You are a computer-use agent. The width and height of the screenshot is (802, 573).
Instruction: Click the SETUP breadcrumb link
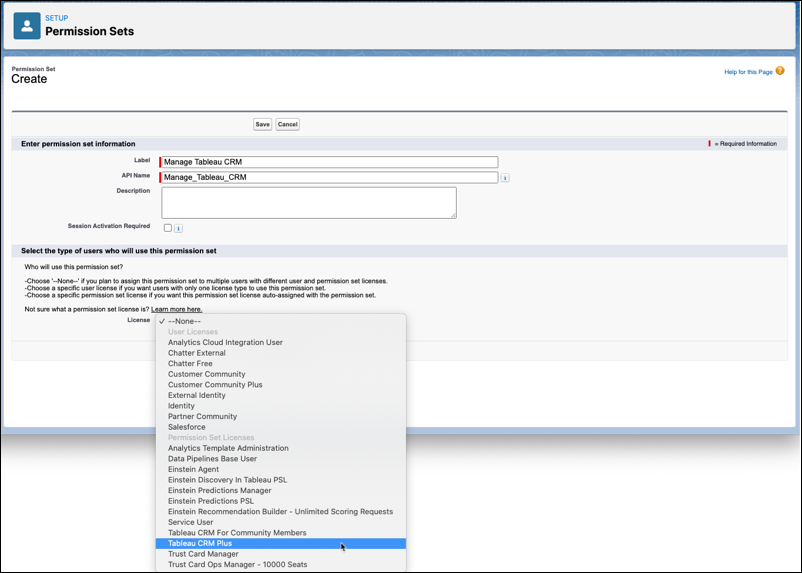[56, 18]
